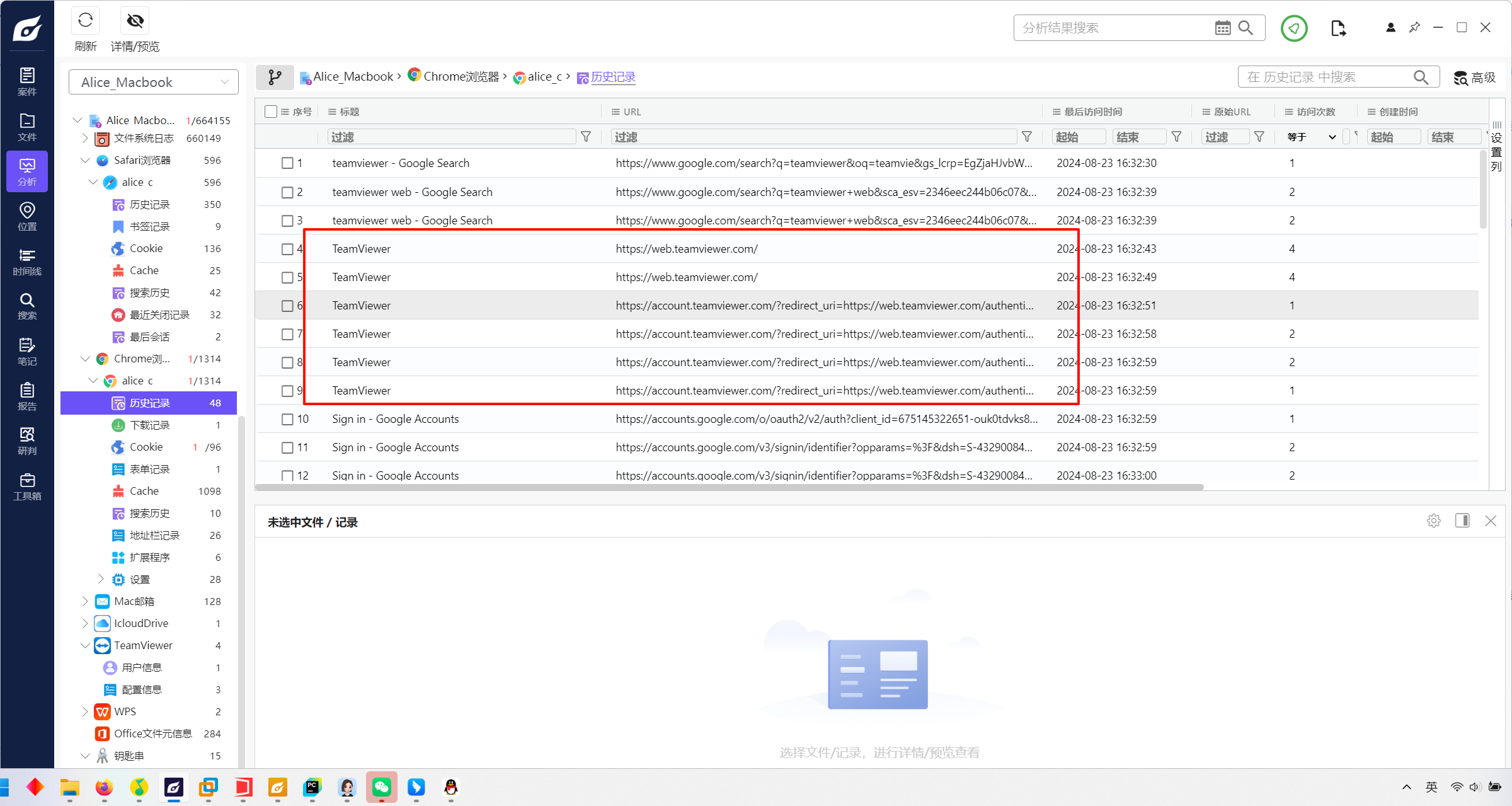Click the 标题 filter input field
The width and height of the screenshot is (1512, 806).
451,137
